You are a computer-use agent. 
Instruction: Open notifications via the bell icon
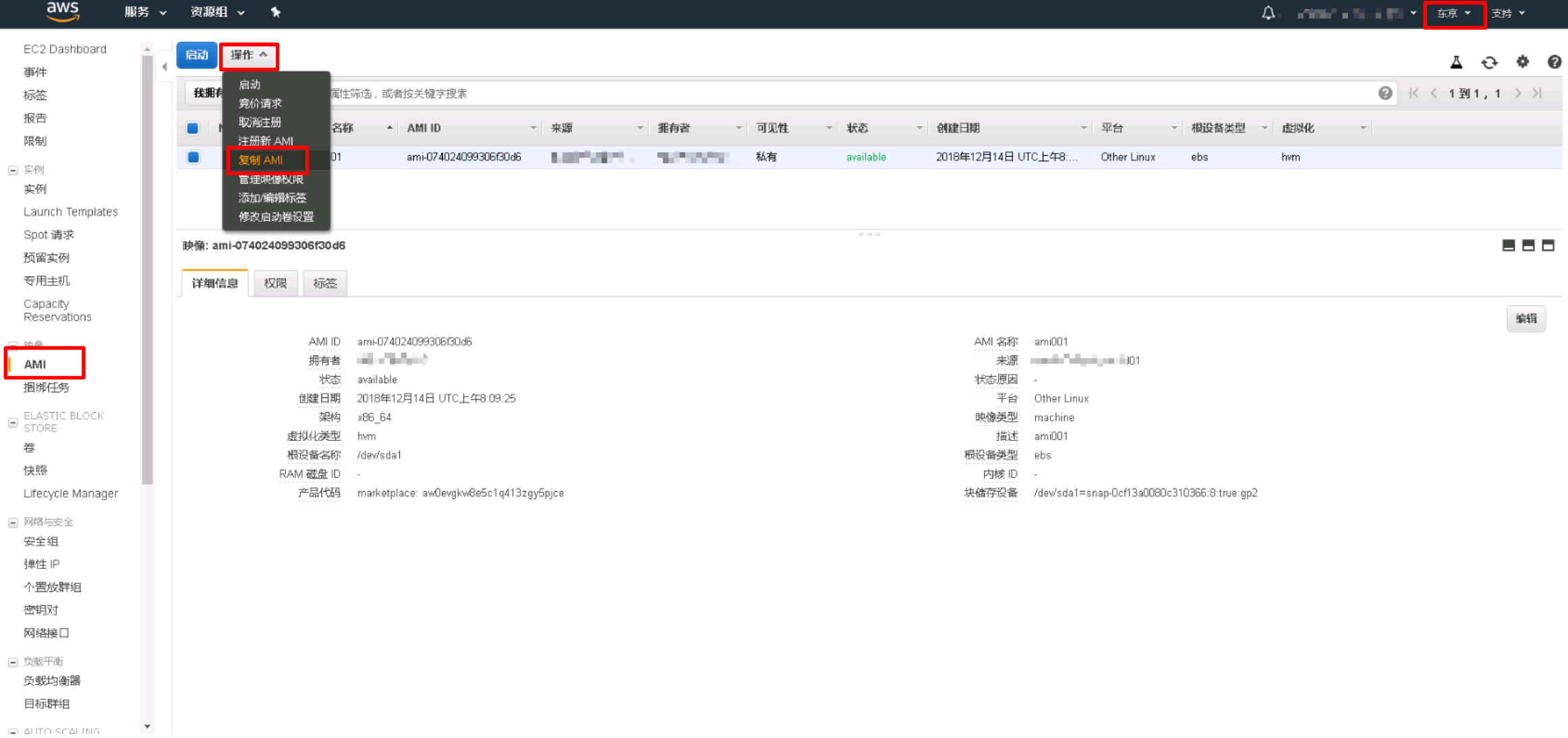tap(1269, 12)
